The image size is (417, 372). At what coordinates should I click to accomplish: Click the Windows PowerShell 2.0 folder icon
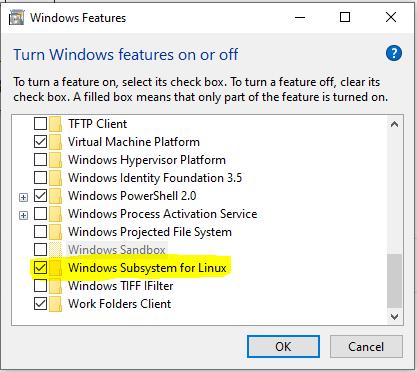click(x=55, y=196)
